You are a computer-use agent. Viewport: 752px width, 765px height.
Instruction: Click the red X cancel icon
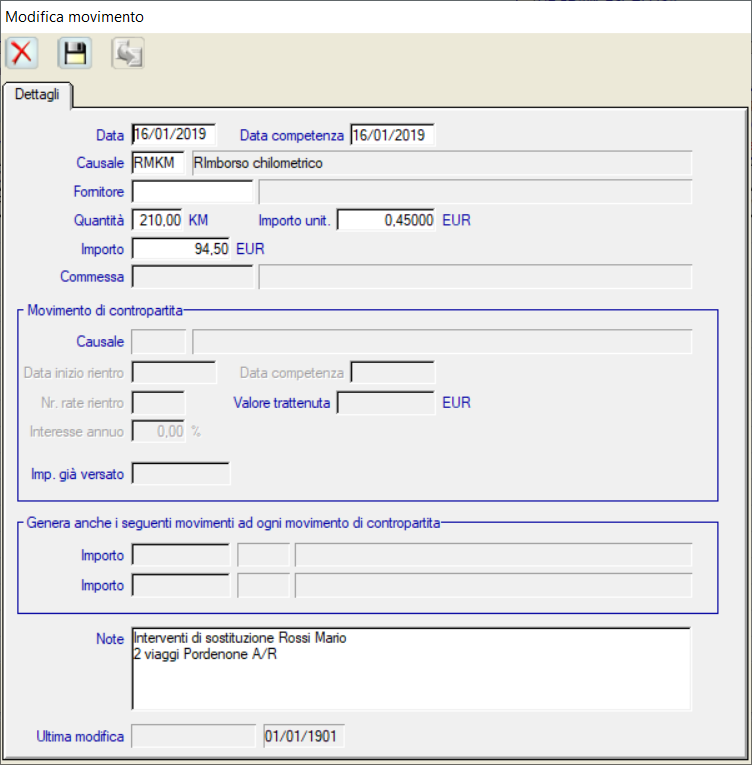point(22,53)
